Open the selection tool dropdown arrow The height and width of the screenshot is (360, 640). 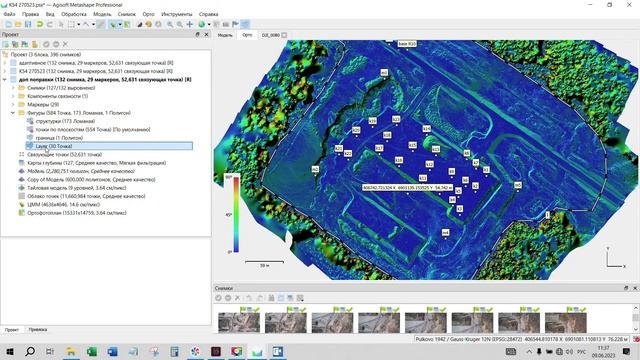pyautogui.click(x=78, y=24)
